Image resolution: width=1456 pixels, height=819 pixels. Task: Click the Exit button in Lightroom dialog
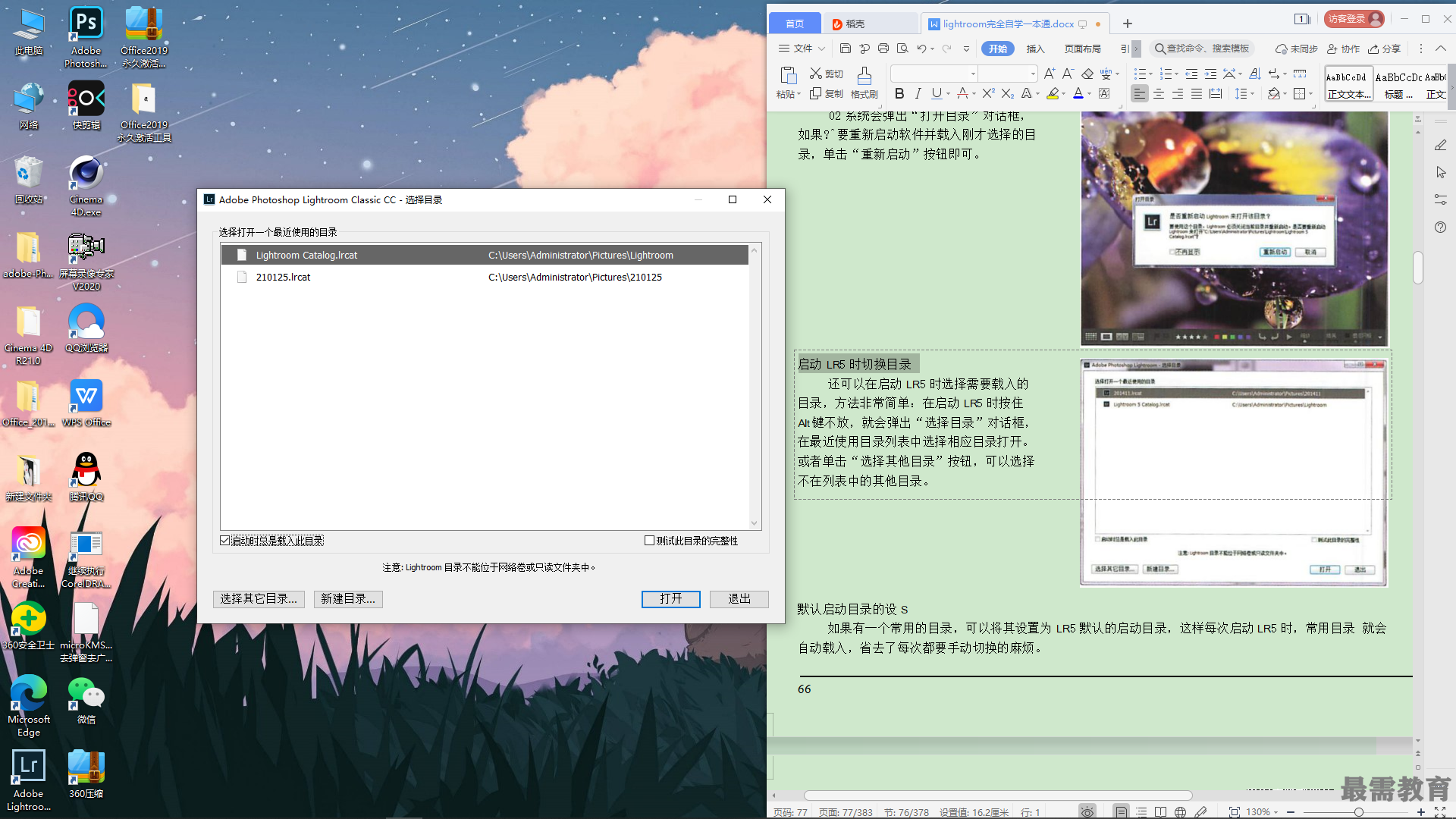coord(739,599)
